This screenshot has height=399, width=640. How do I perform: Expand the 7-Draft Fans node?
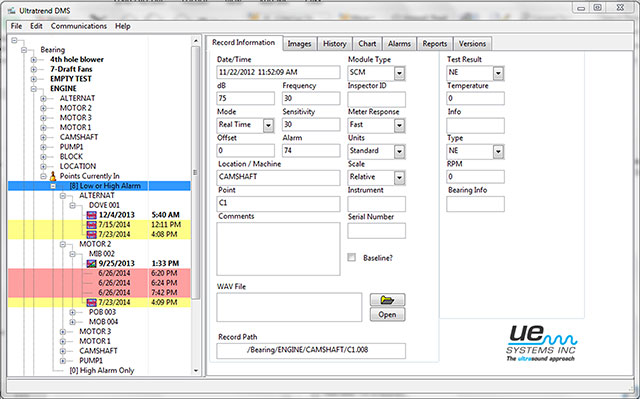33,69
